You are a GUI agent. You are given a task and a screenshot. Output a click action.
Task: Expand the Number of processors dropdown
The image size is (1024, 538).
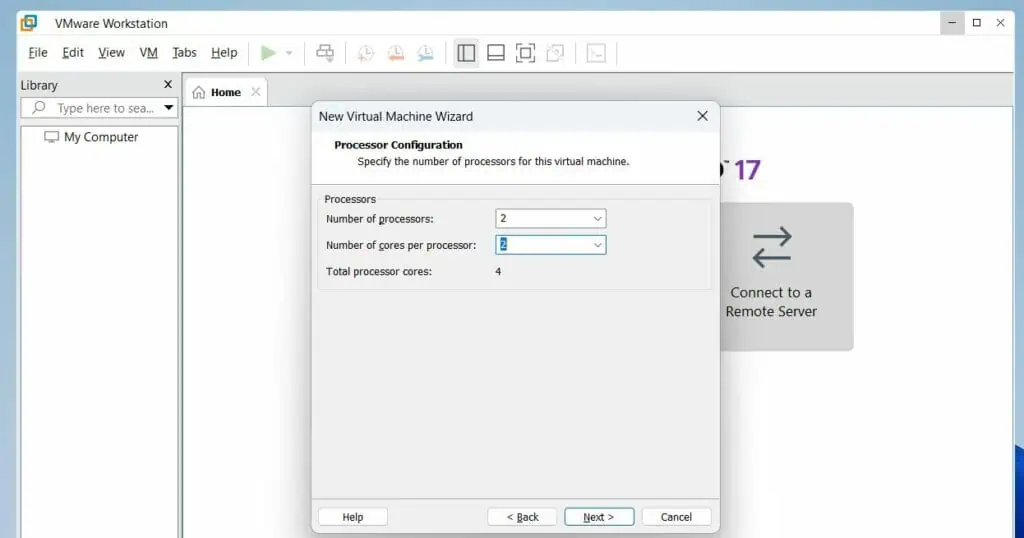click(x=597, y=219)
